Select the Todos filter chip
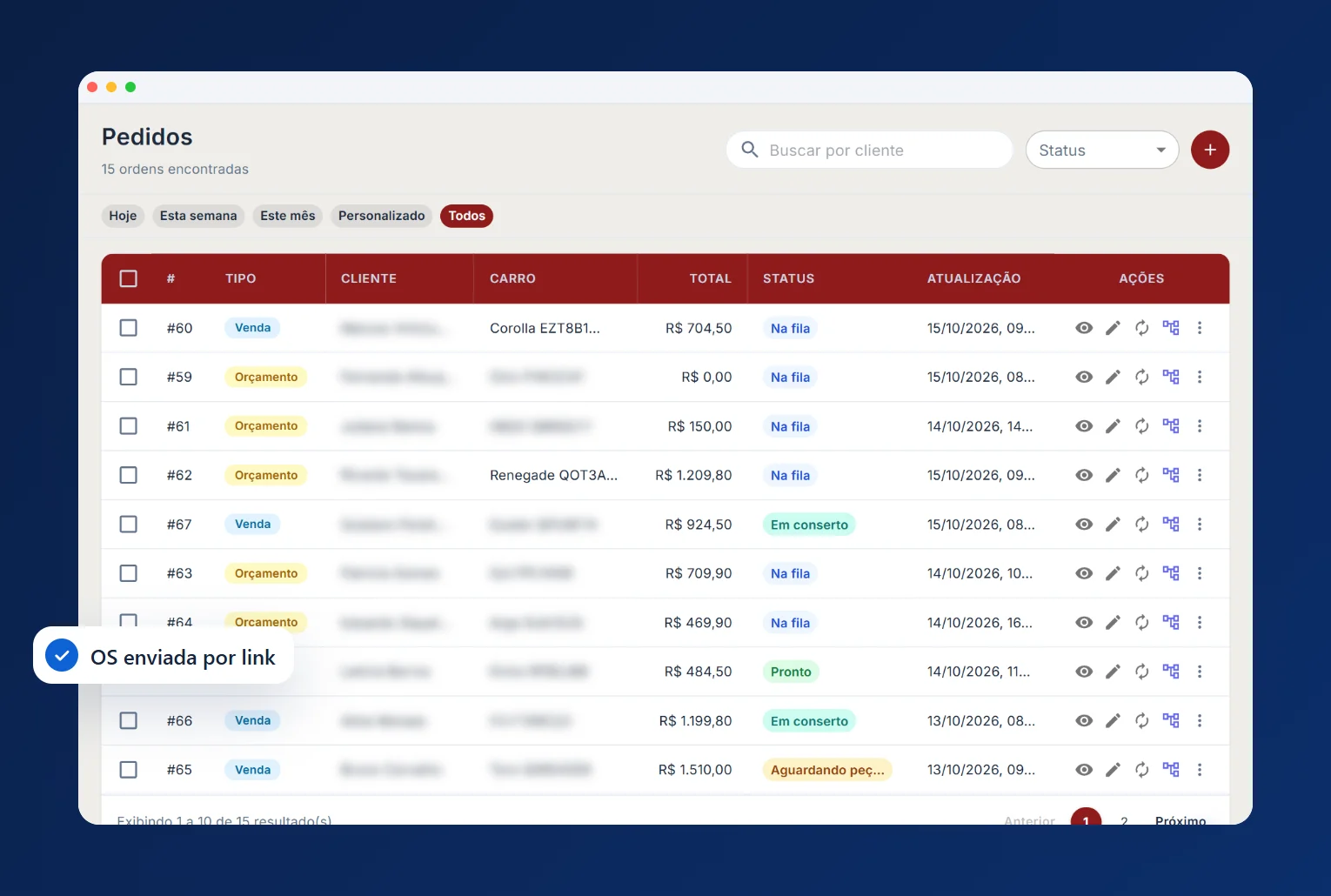This screenshot has height=896, width=1331. [x=467, y=216]
